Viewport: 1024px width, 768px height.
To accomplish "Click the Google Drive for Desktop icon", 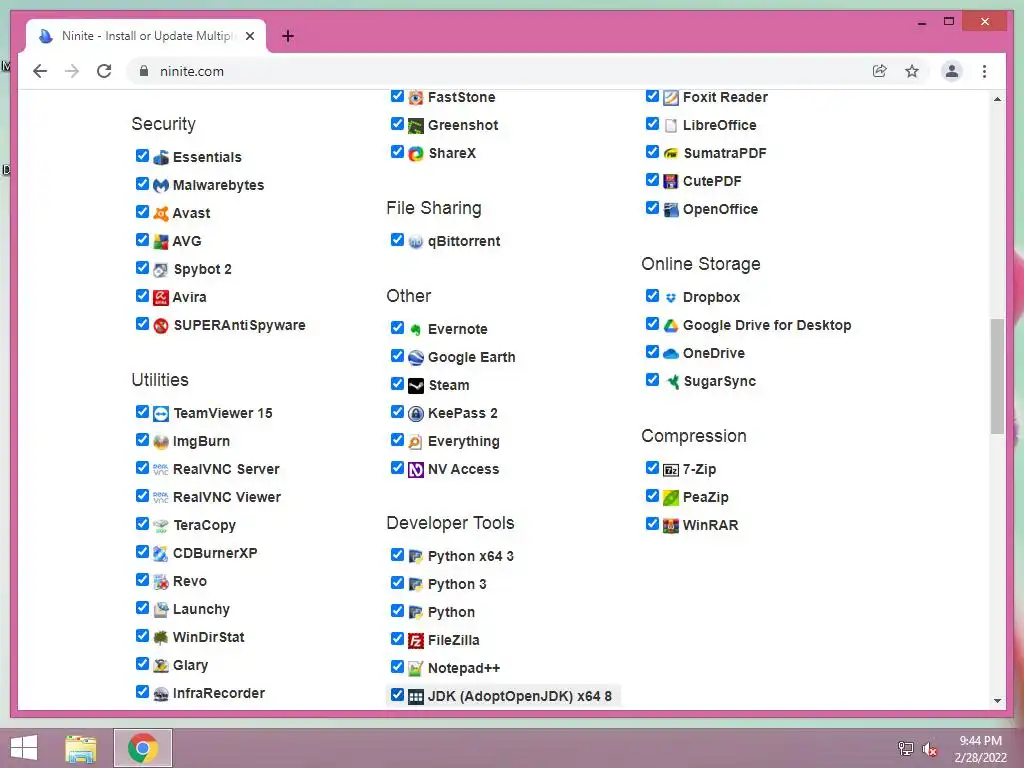I will [671, 326].
